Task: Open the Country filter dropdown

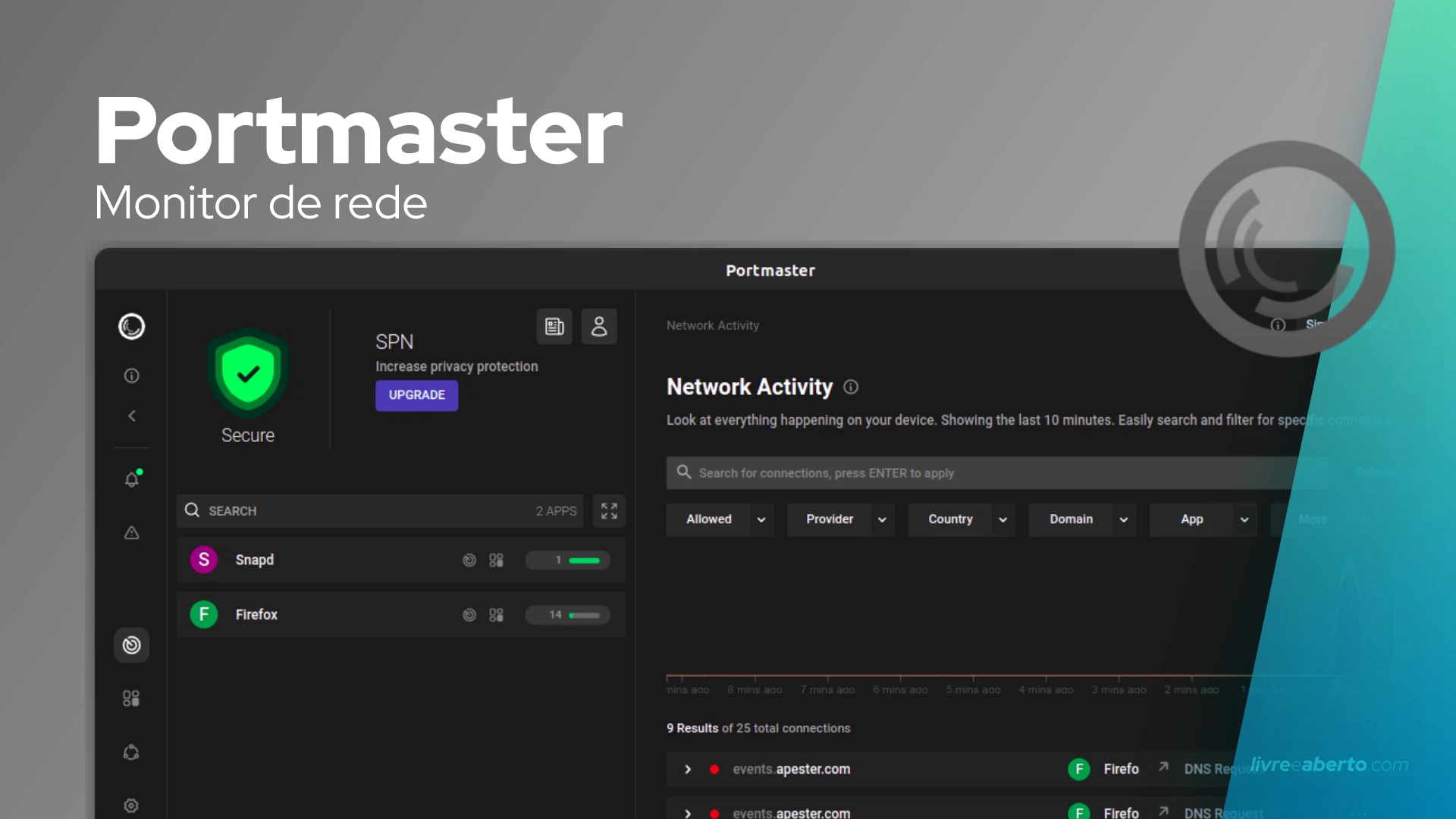Action: pos(961,519)
